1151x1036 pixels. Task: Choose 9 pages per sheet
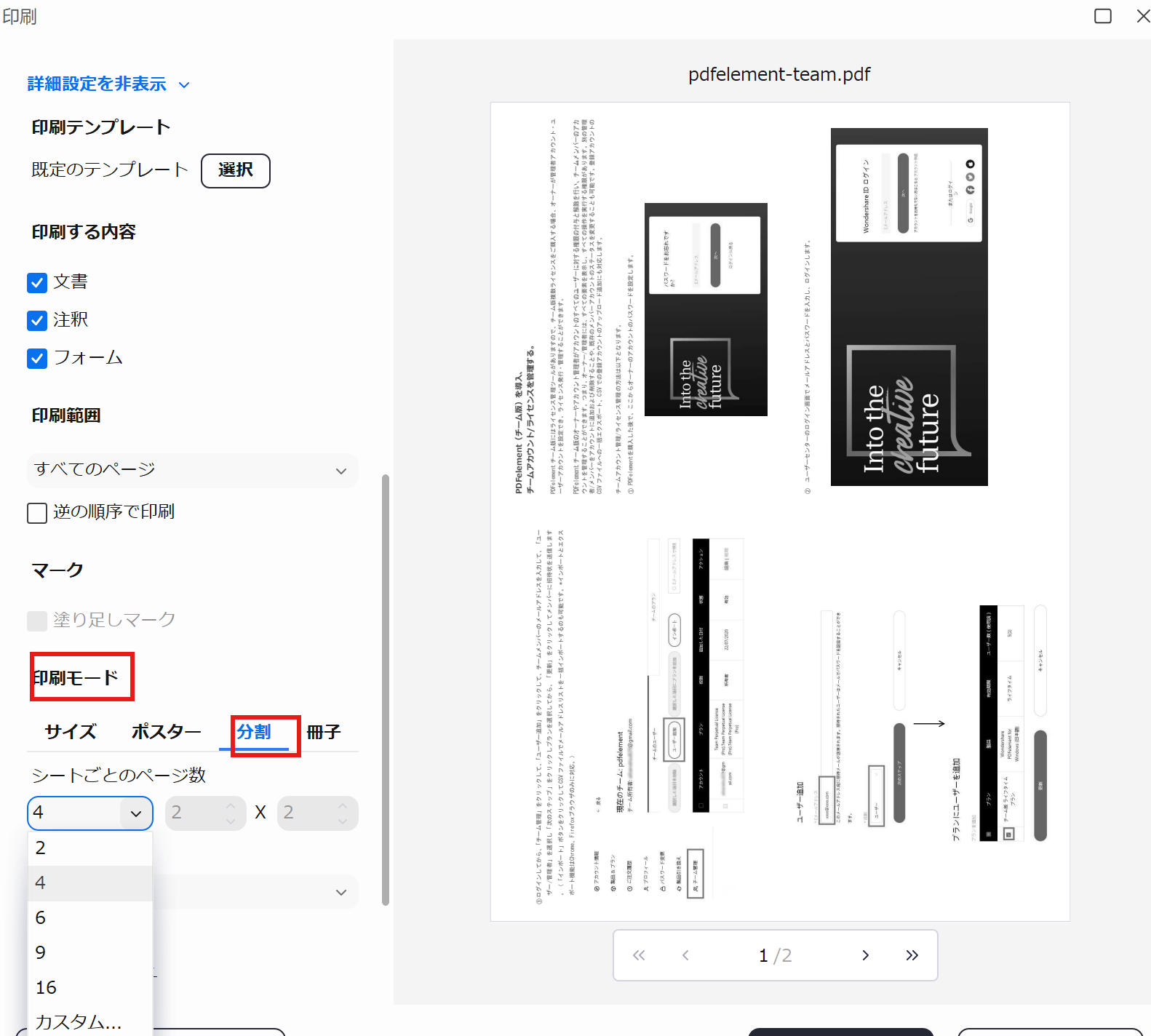(x=90, y=953)
